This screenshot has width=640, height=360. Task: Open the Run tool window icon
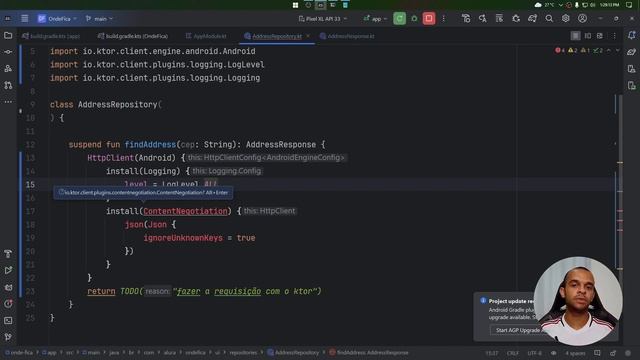tap(8, 270)
